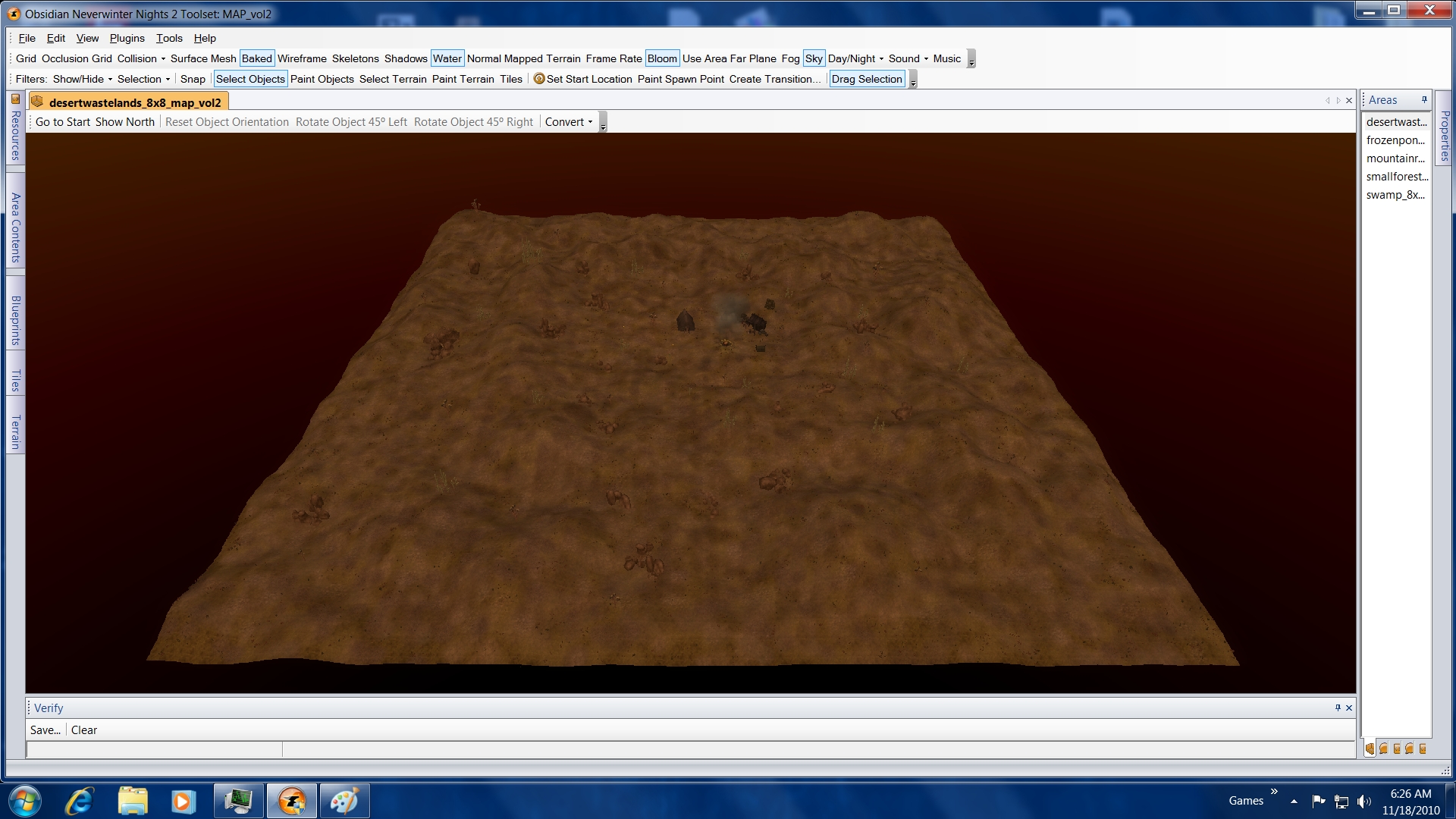
Task: Click the Paint icon in taskbar
Action: 344,801
